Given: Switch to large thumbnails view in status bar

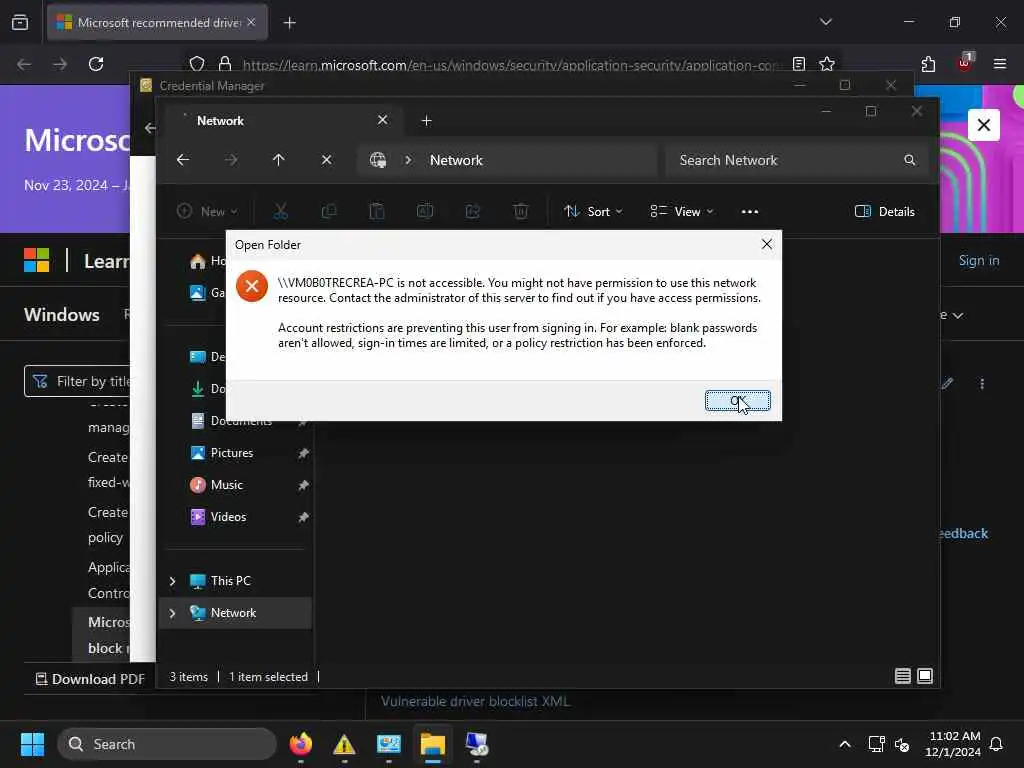Looking at the screenshot, I should point(925,676).
